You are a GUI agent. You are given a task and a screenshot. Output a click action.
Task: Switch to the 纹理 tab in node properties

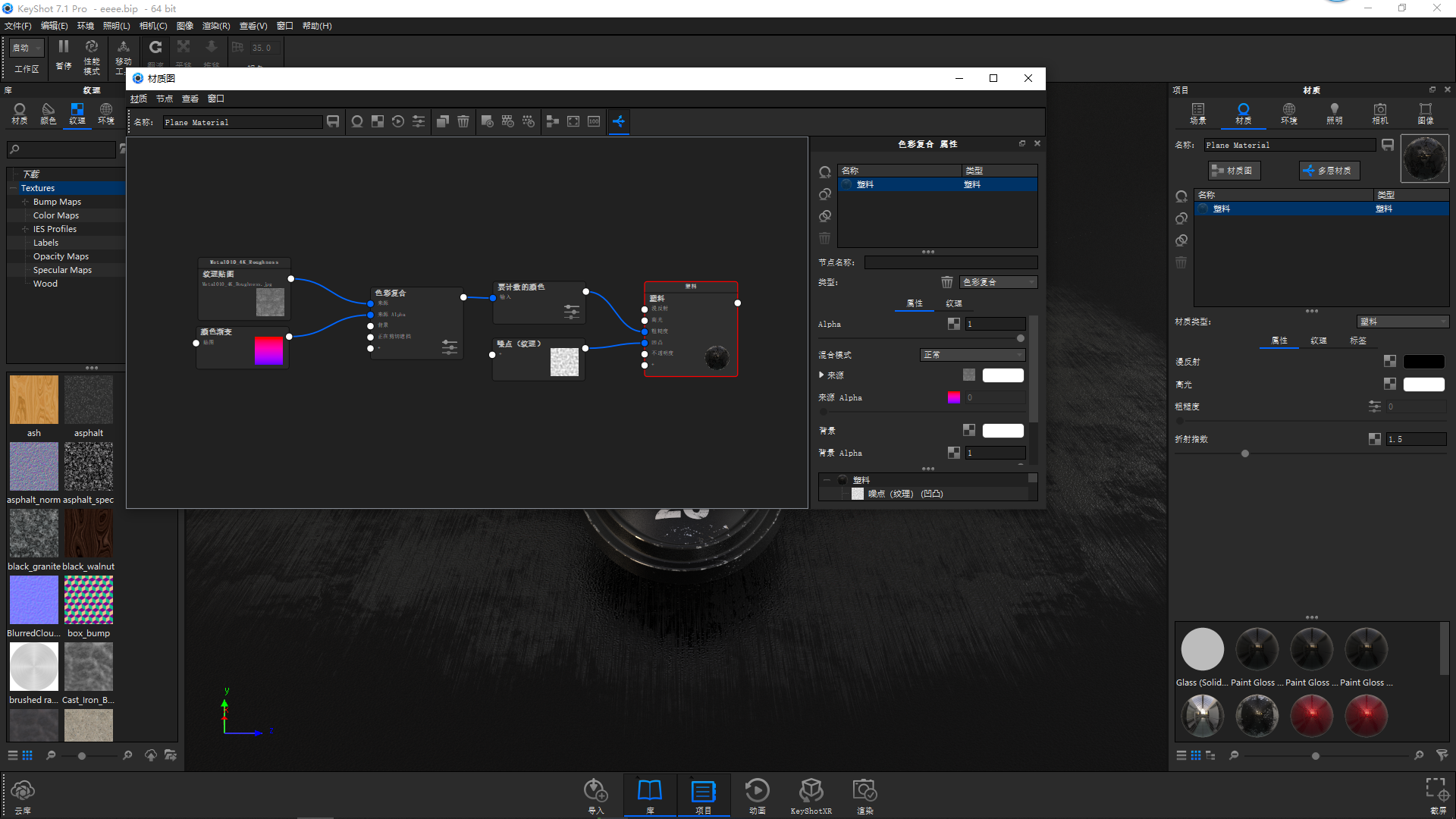(x=954, y=303)
